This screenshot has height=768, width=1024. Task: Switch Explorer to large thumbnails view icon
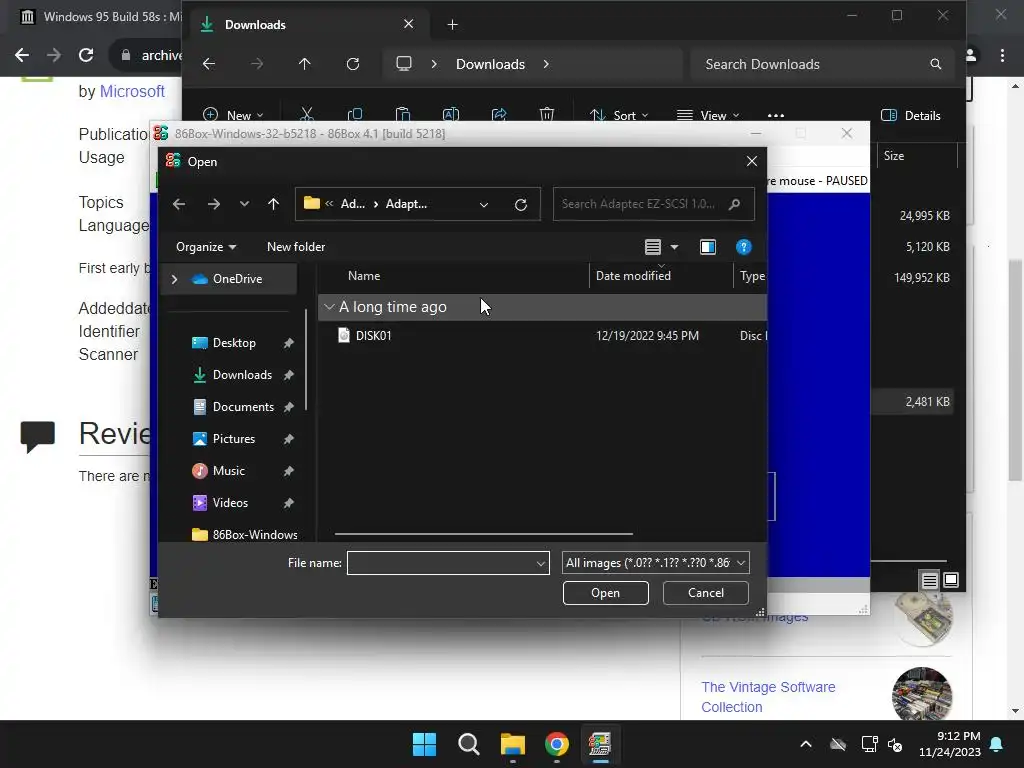tap(951, 580)
